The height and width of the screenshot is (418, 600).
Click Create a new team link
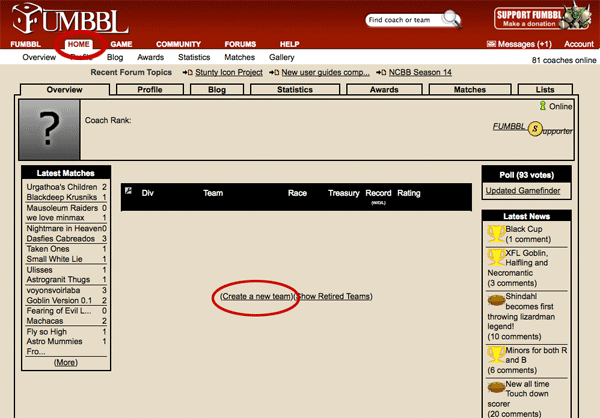click(x=256, y=296)
